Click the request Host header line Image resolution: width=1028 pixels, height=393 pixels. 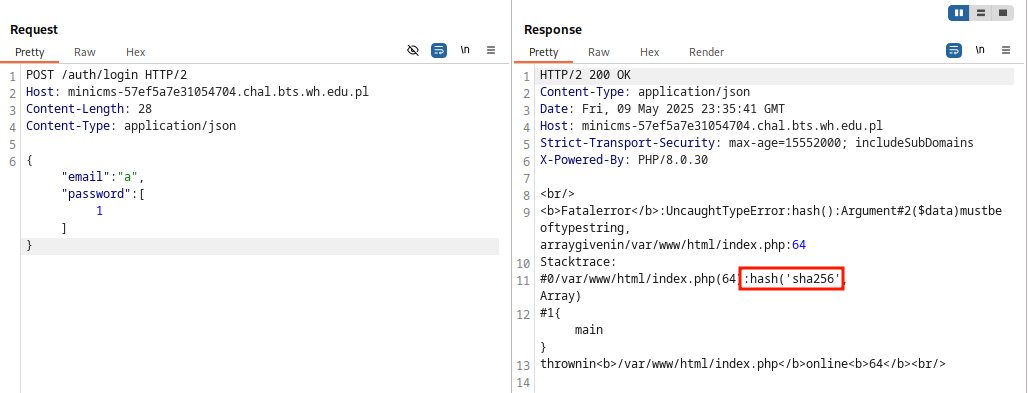[x=197, y=92]
